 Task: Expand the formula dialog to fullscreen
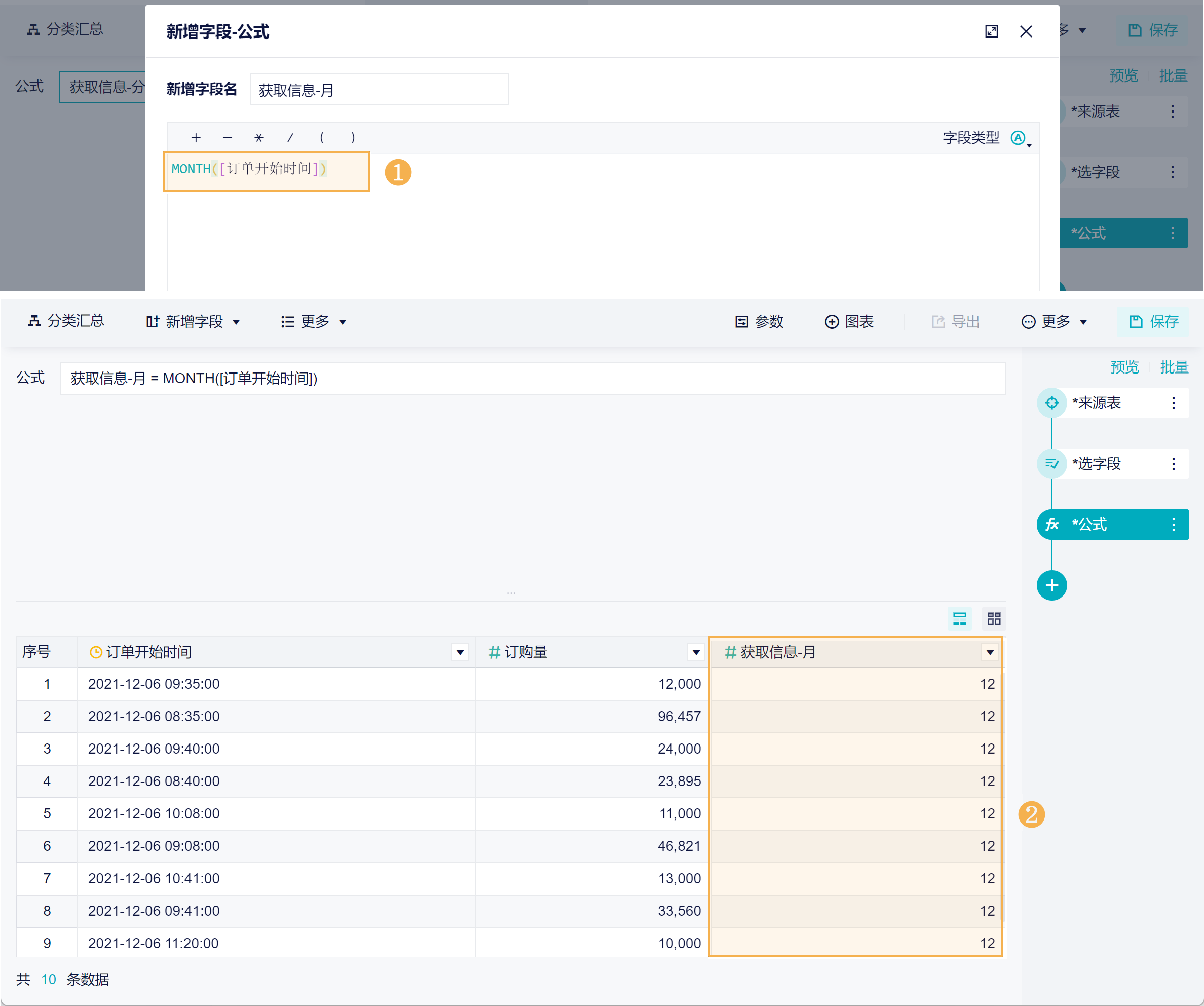(991, 31)
